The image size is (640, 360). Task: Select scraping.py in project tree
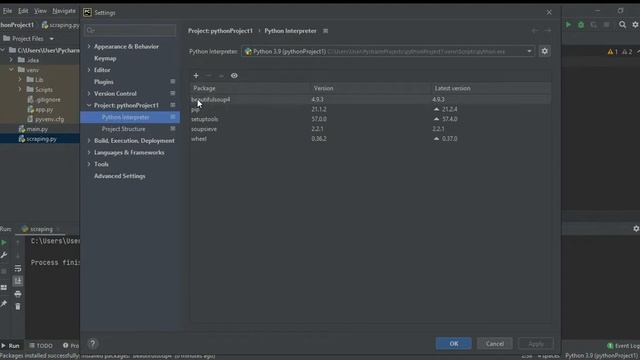(x=38, y=139)
